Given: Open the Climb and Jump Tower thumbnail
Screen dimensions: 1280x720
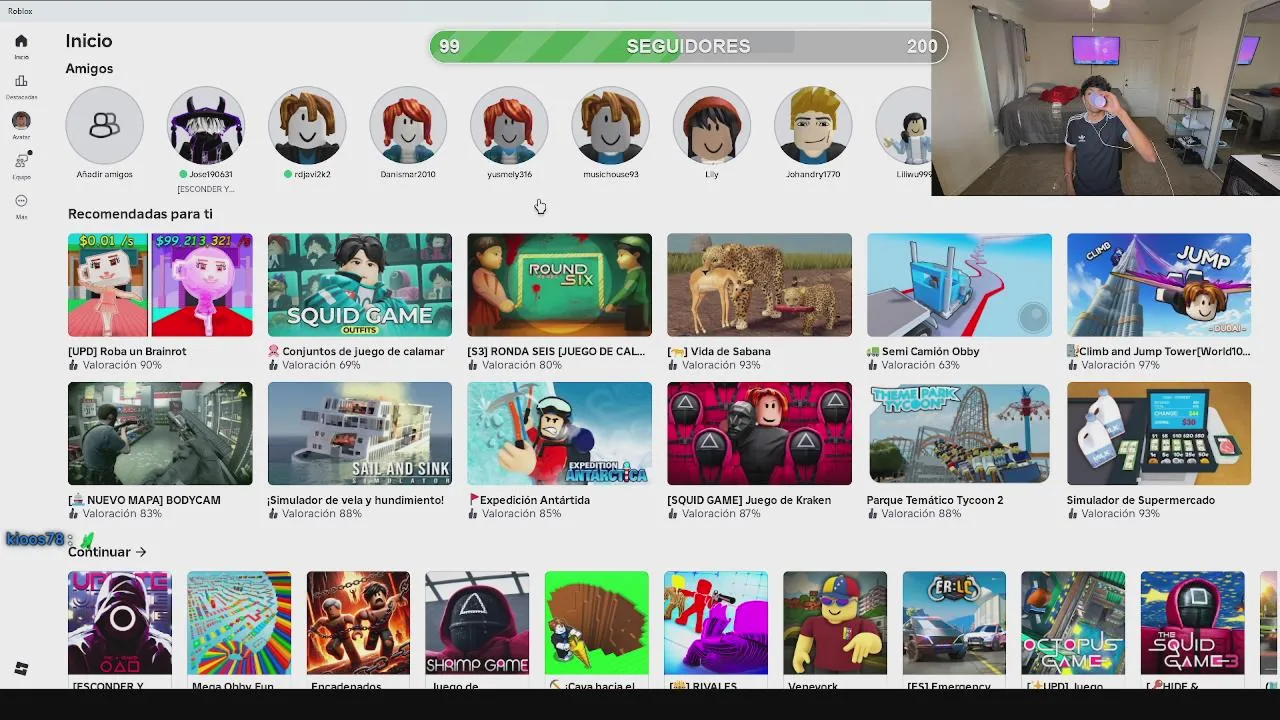Looking at the screenshot, I should pyautogui.click(x=1159, y=285).
